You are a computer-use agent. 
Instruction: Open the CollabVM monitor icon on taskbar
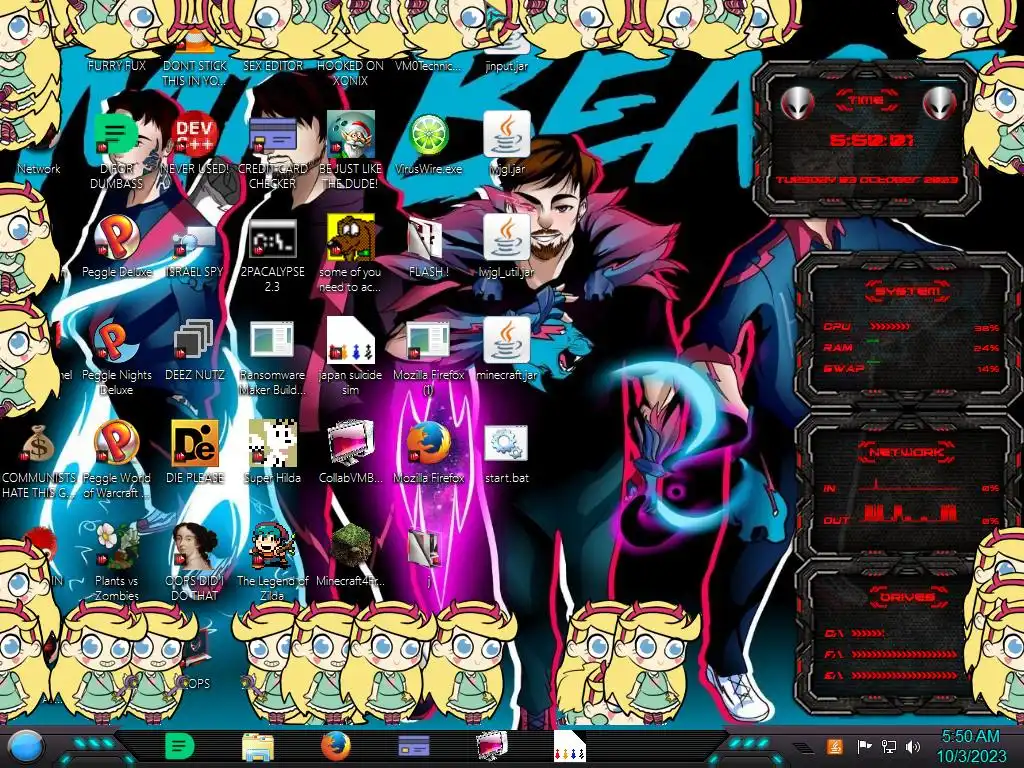coord(492,746)
